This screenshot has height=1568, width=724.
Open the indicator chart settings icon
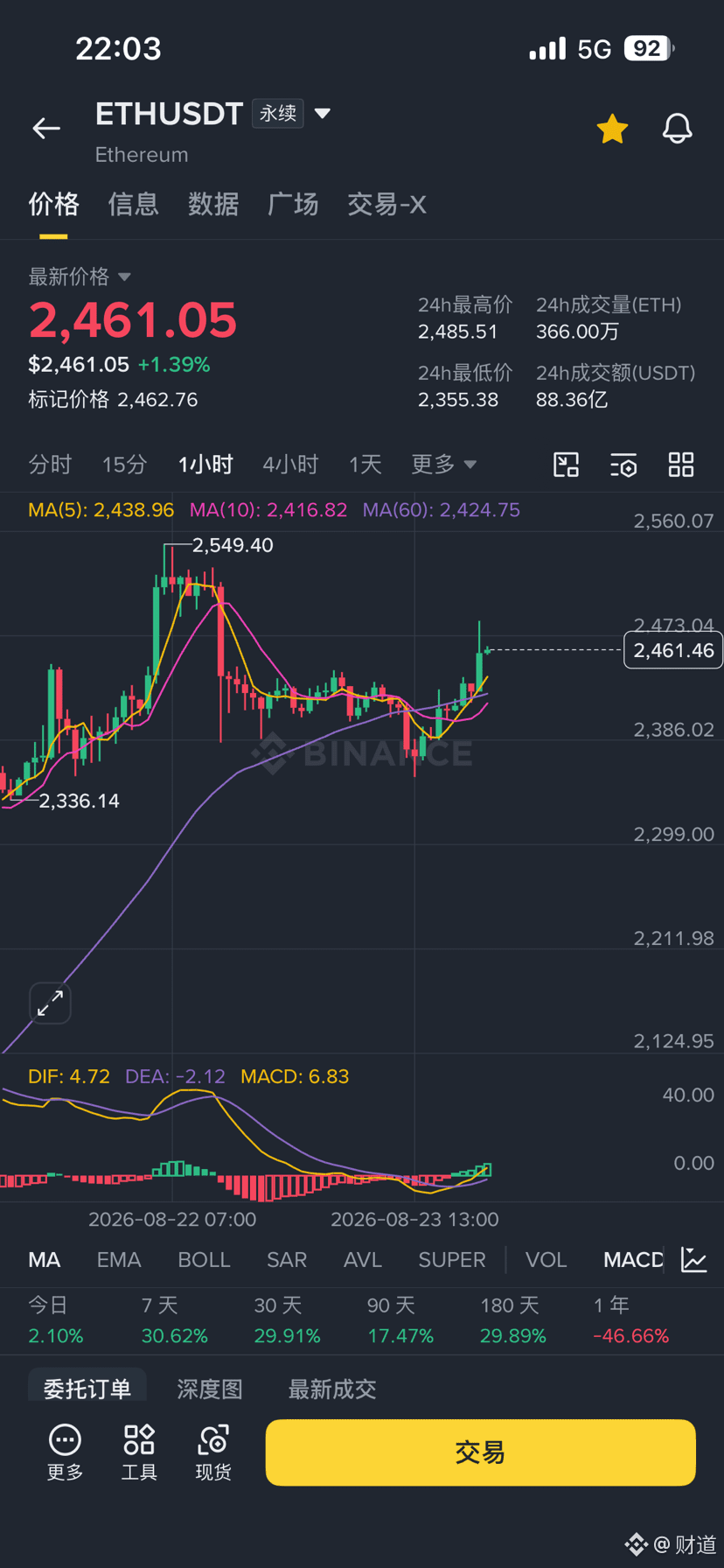(x=694, y=1260)
